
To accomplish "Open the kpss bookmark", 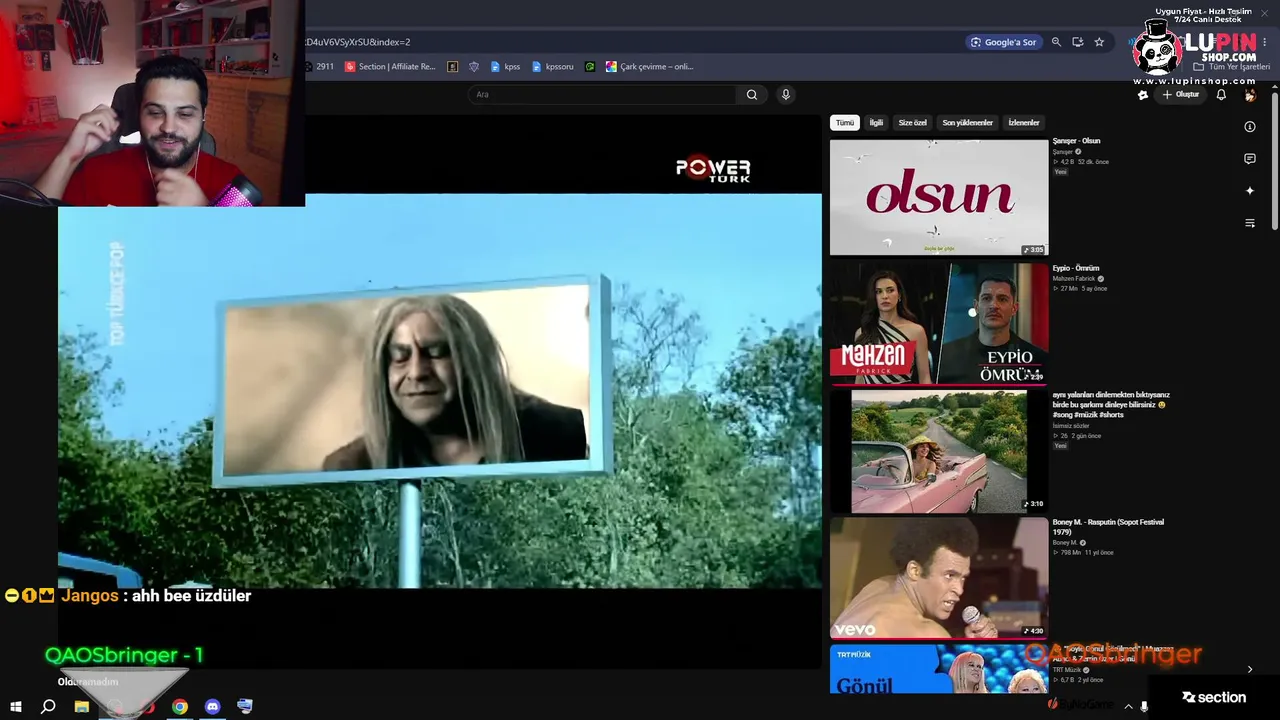I will click(x=505, y=67).
